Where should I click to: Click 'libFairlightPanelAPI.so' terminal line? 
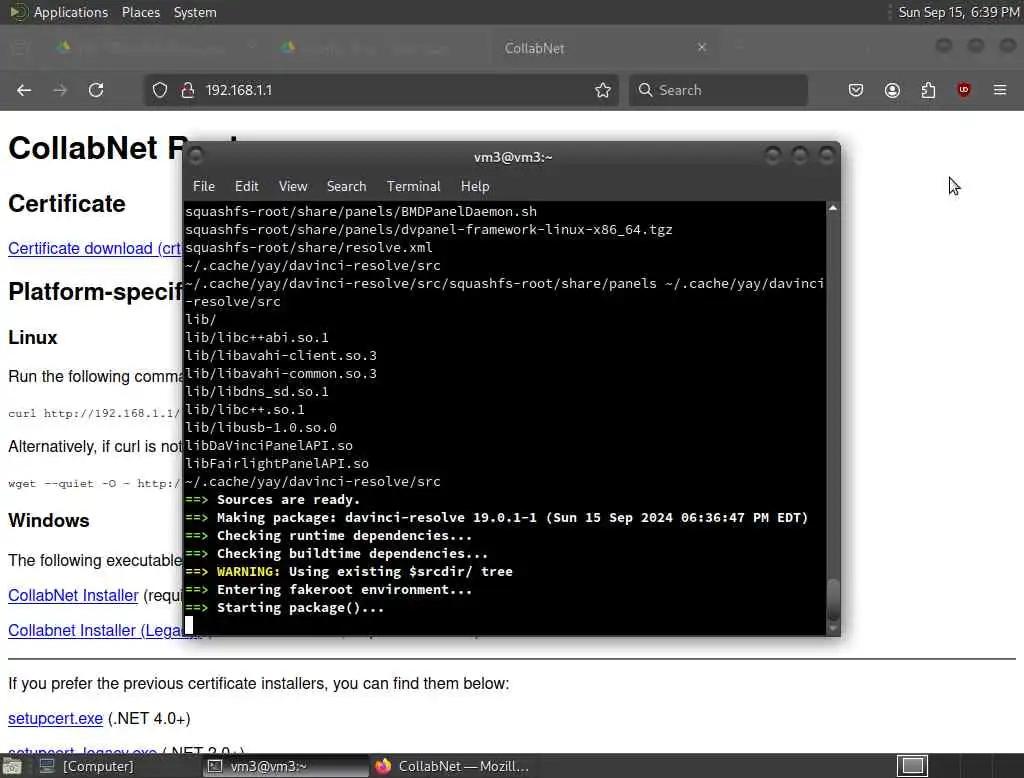pyautogui.click(x=277, y=464)
